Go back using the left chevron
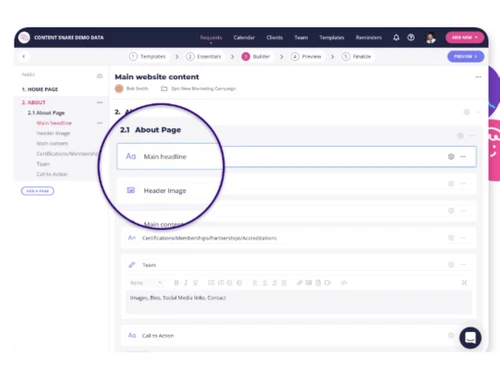 [24, 56]
